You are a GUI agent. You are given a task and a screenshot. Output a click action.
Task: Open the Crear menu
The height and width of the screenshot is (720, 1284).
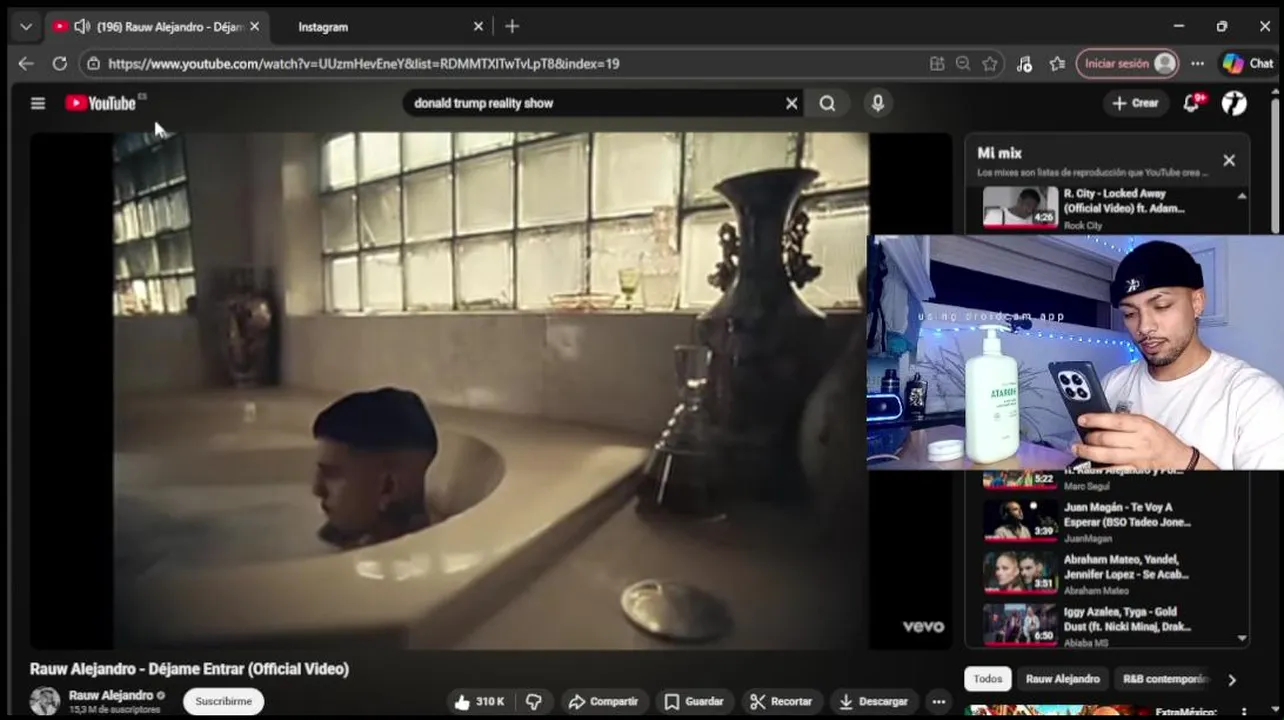click(x=1136, y=103)
